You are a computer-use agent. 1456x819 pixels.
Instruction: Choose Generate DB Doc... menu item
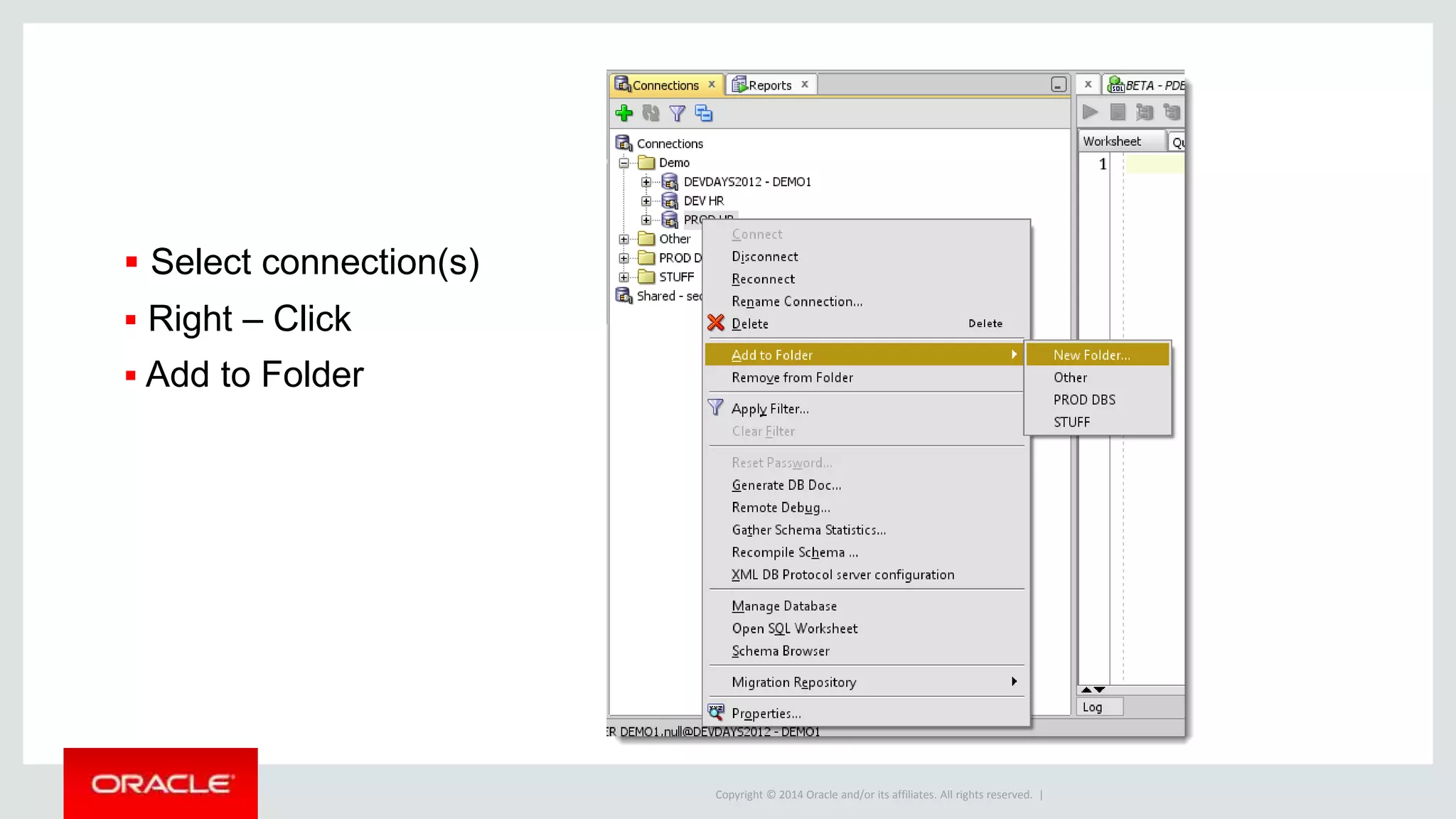pyautogui.click(x=866, y=485)
